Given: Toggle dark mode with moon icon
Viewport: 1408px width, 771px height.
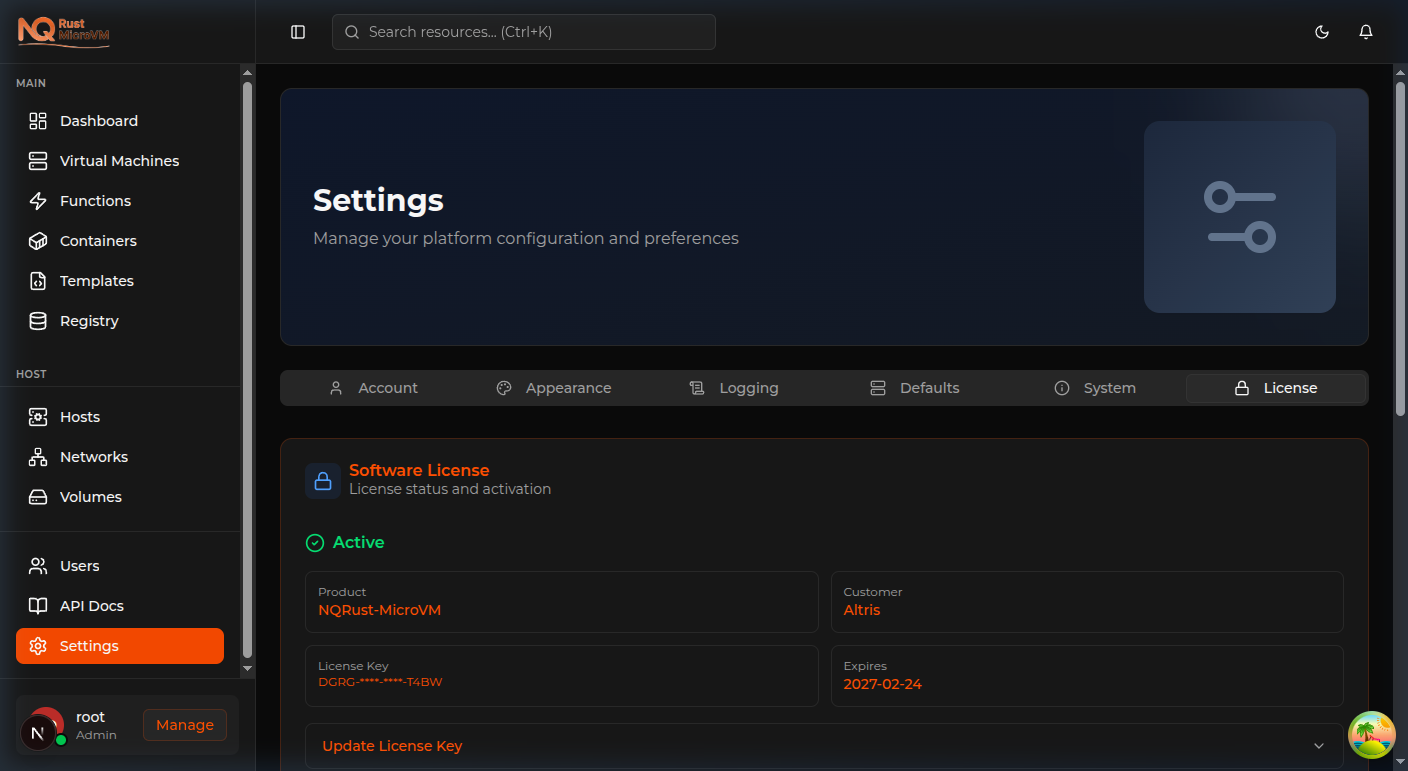Looking at the screenshot, I should pyautogui.click(x=1322, y=31).
